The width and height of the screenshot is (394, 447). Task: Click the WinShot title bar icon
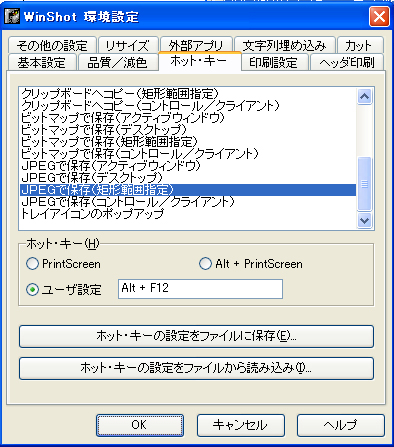click(x=12, y=16)
